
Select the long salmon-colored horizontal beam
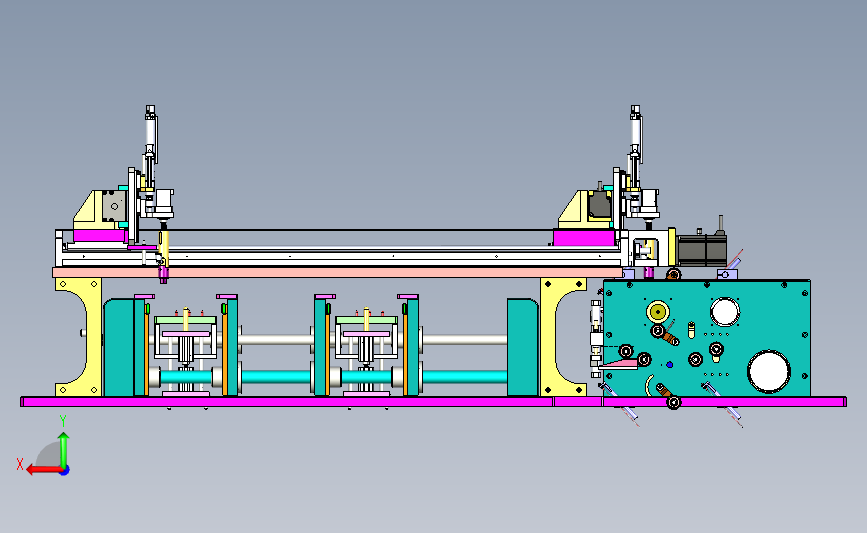337,273
